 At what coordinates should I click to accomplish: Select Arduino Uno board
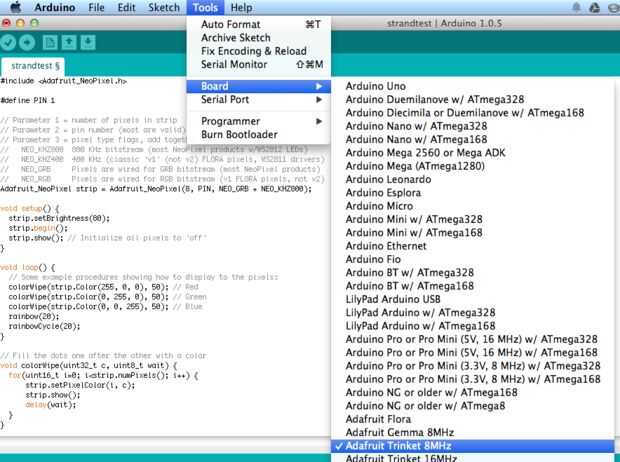click(473, 86)
